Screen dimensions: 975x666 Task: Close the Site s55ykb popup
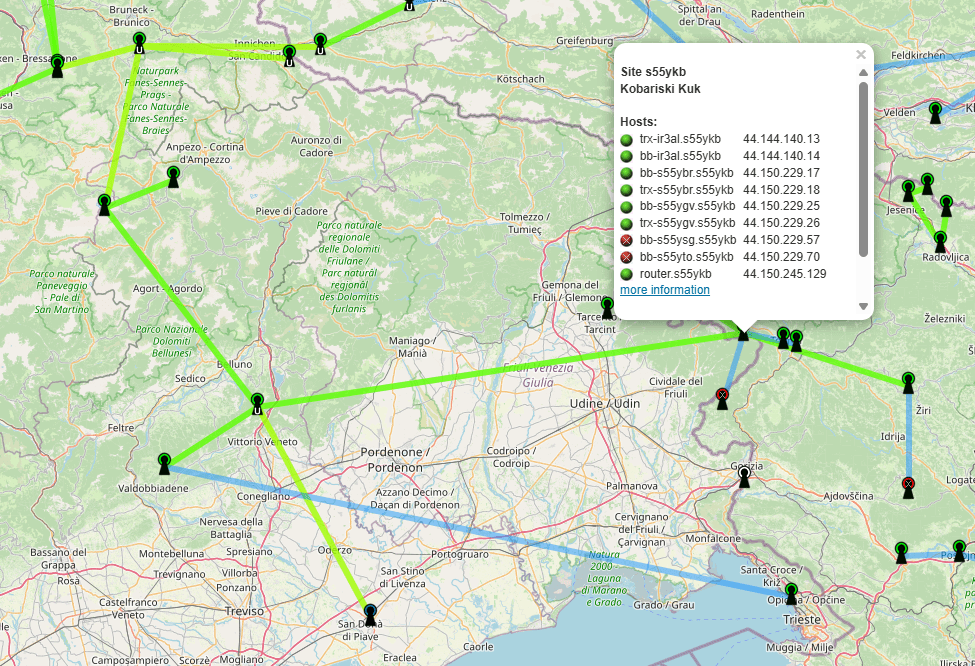861,55
